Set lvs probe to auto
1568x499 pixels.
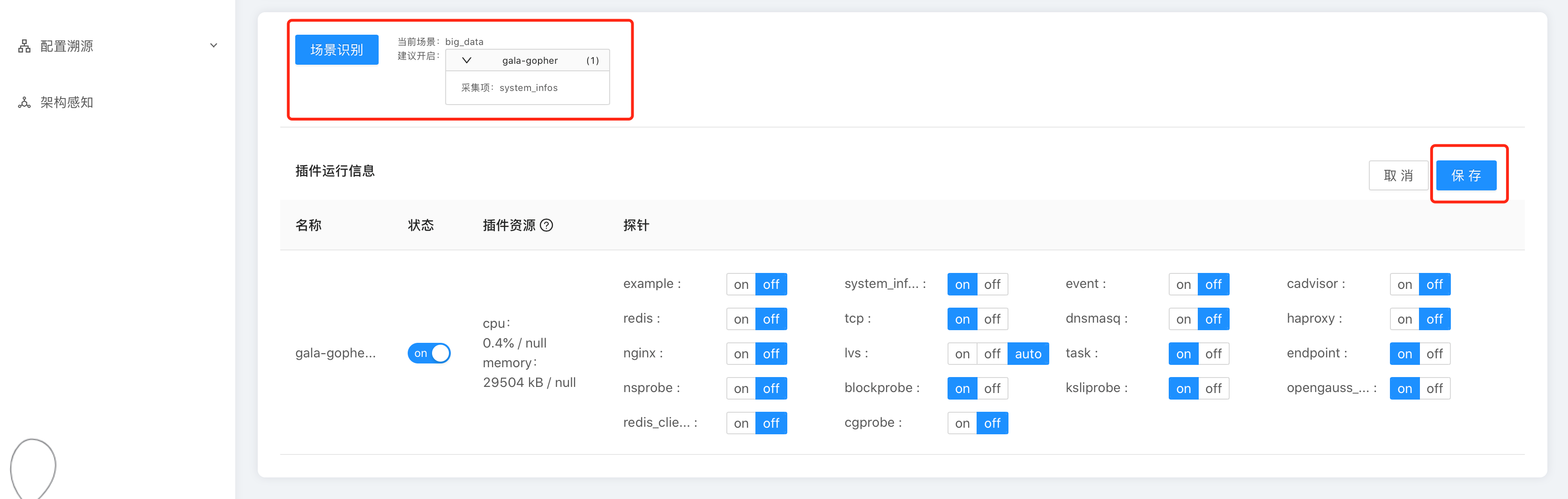tap(1028, 354)
